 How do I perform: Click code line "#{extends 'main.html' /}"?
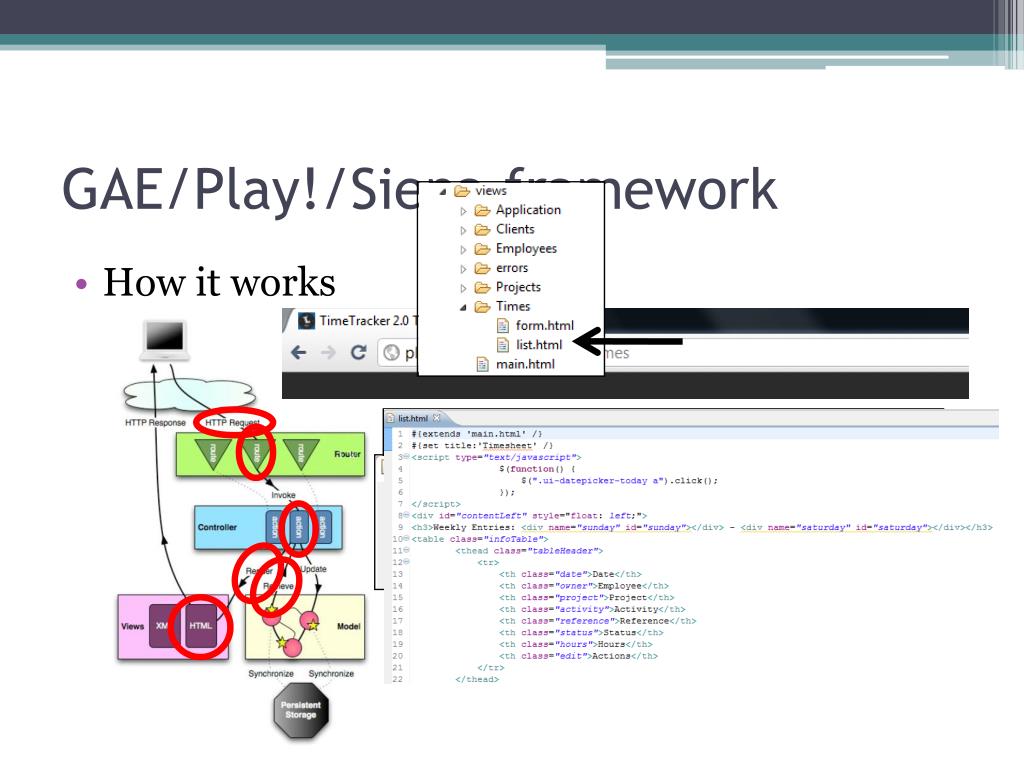(477, 434)
